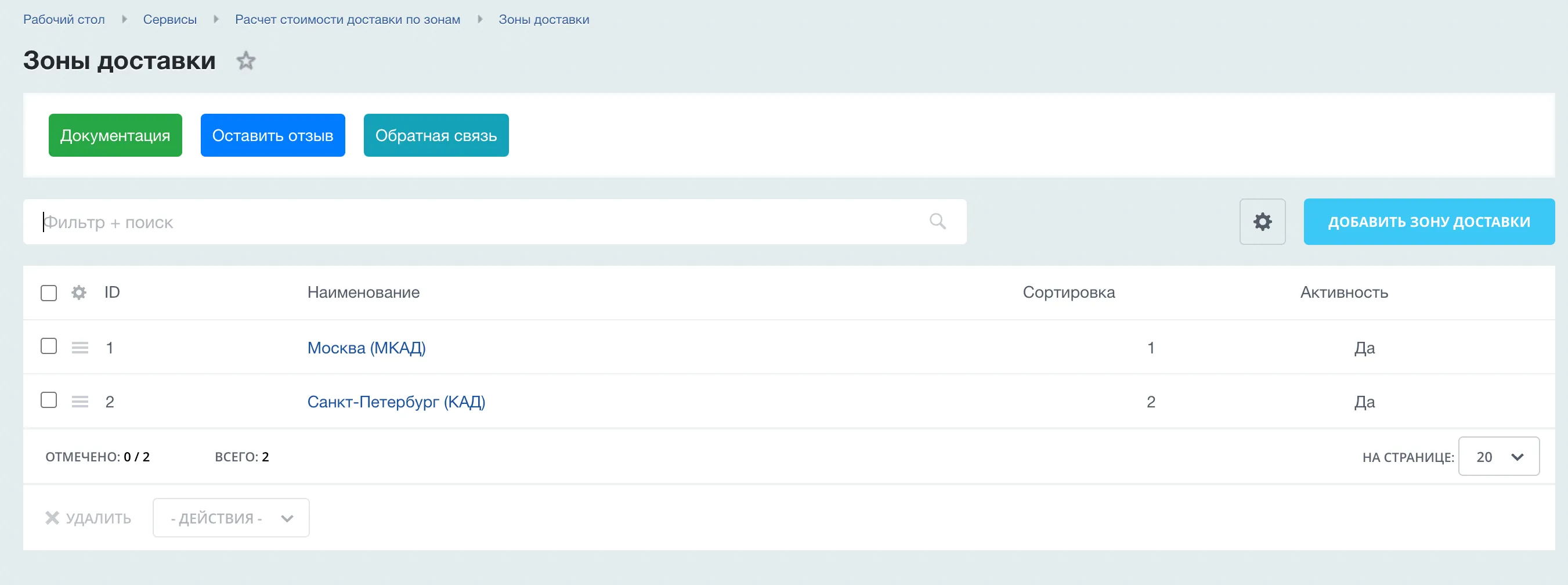Click the delete X icon
Image resolution: width=1568 pixels, height=585 pixels.
pyautogui.click(x=52, y=518)
